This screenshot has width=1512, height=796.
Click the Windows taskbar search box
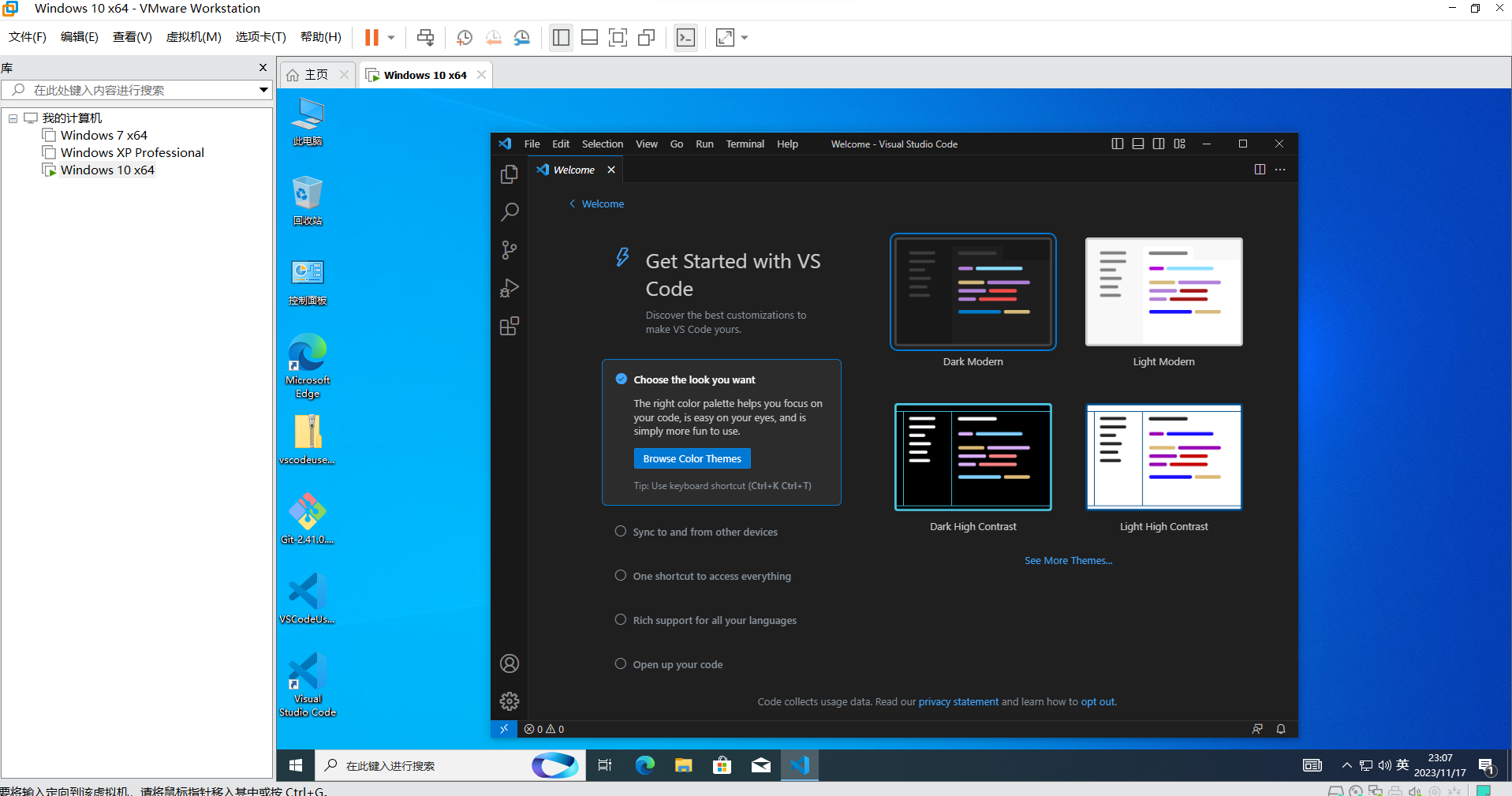coord(450,765)
